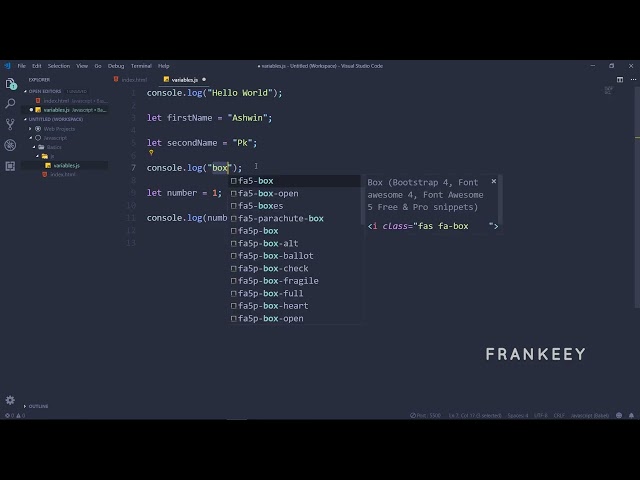This screenshot has height=480, width=640.
Task: Select variables.js in the Open Editors list
Action: (65, 110)
